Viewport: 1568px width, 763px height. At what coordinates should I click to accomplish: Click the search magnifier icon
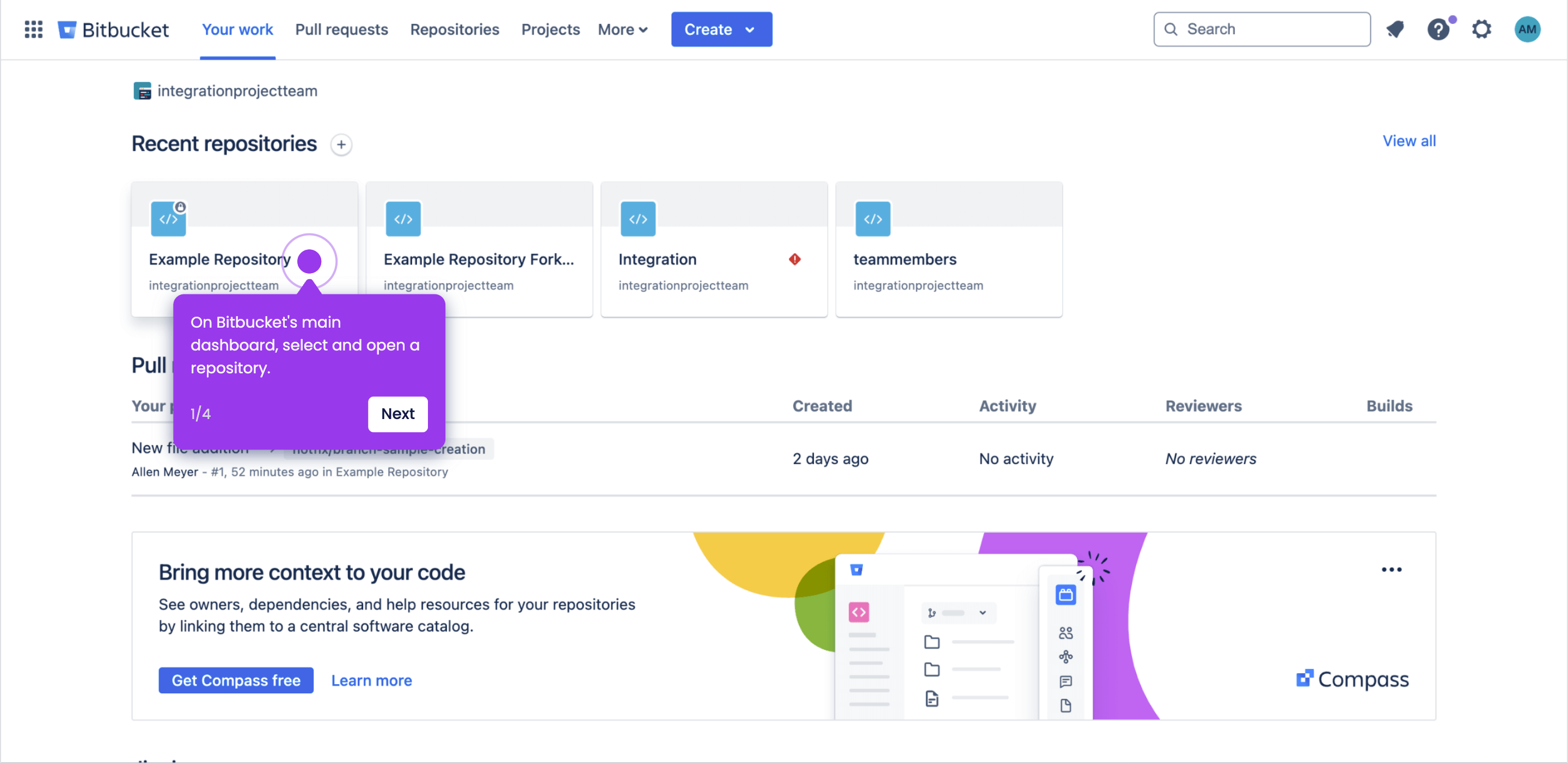1171,29
